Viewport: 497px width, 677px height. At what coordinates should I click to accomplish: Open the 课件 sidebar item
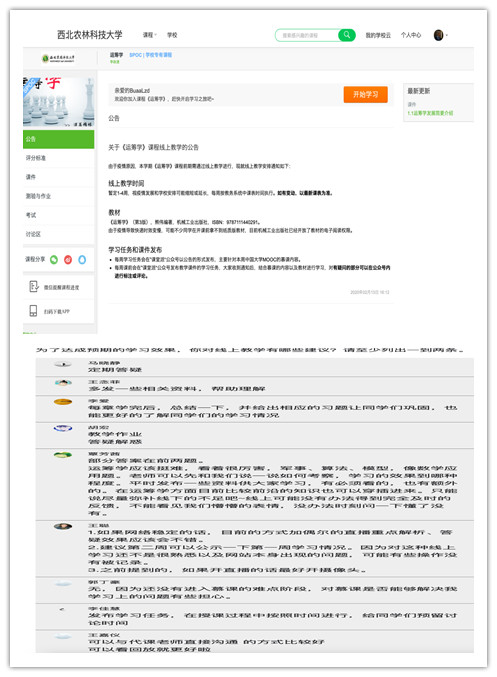click(x=58, y=177)
